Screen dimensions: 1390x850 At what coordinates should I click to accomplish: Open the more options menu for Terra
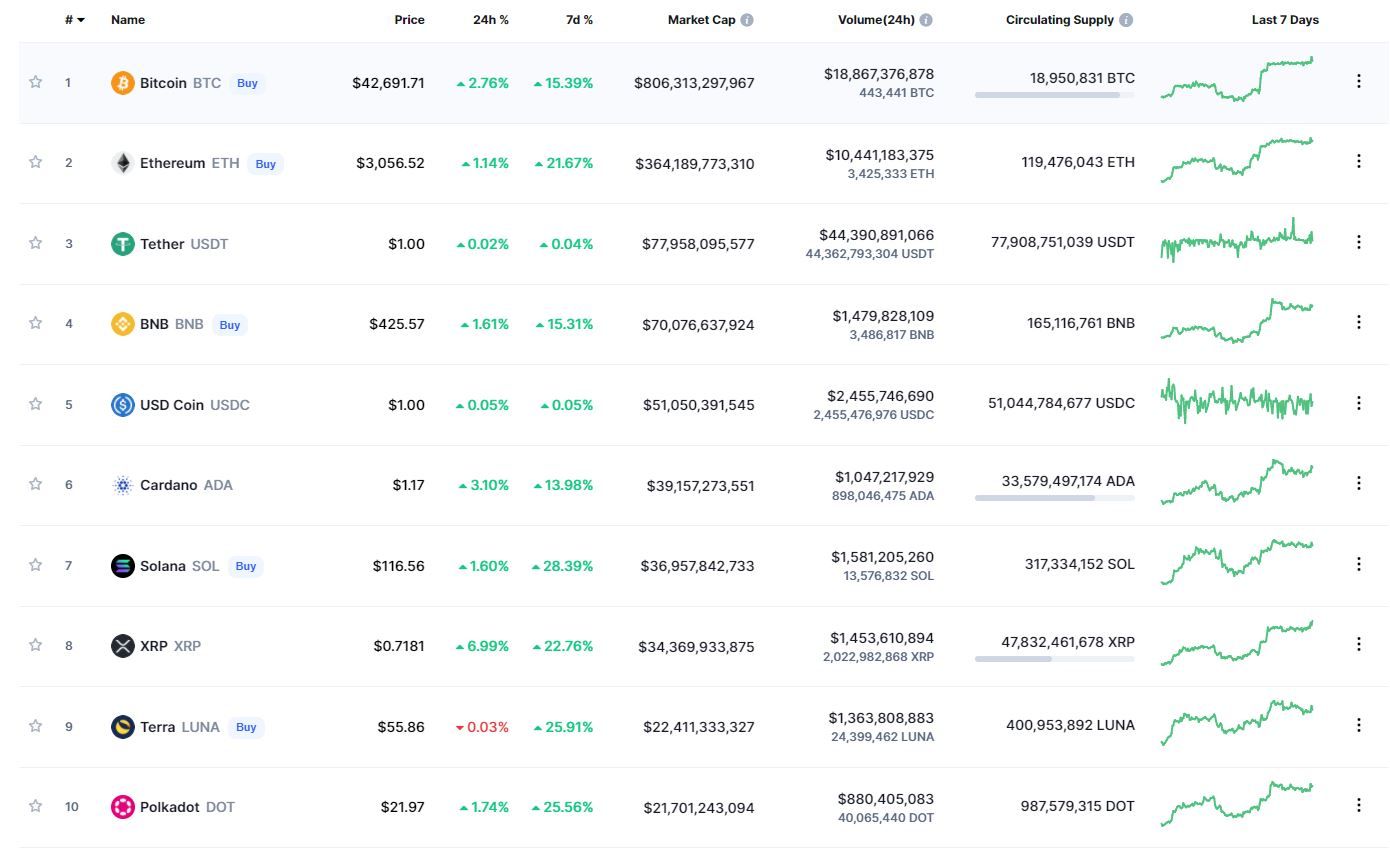(x=1358, y=725)
